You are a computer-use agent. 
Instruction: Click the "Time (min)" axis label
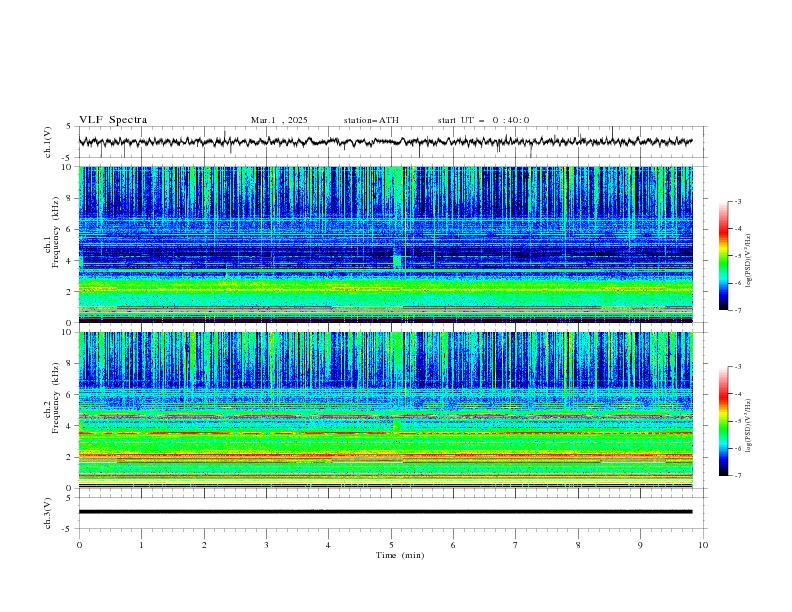[x=400, y=555]
